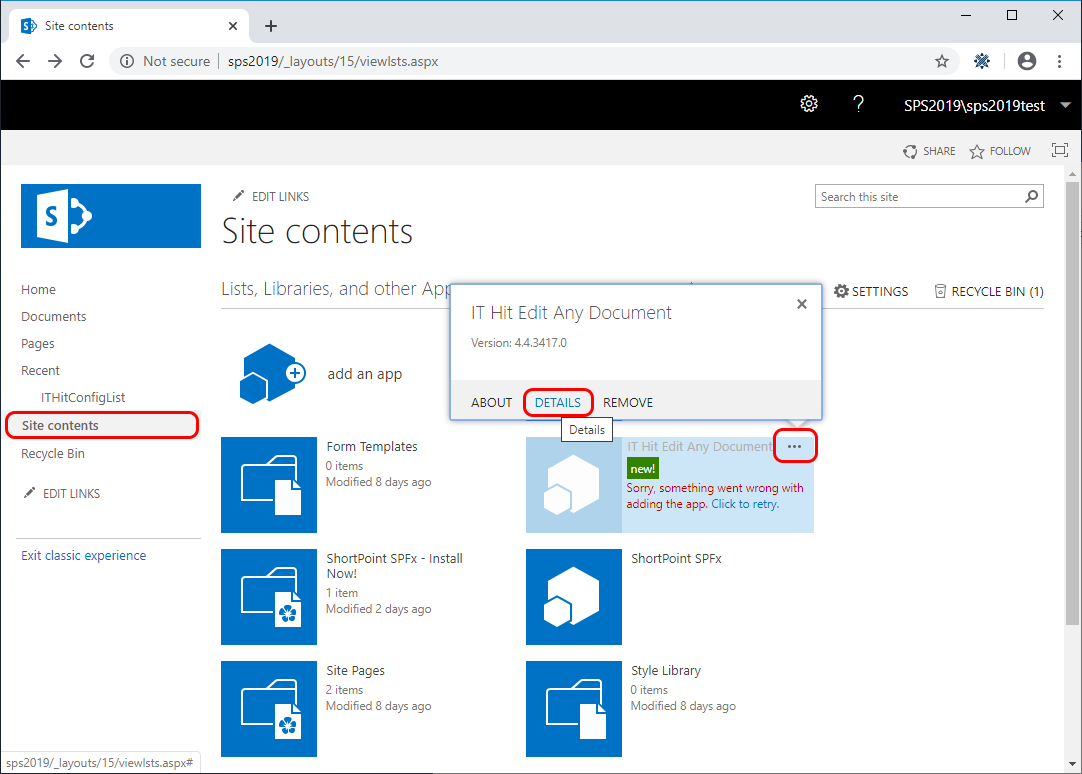Click ShortPoint SPFx - Install Now! title
Screen dimensions: 1082x774
pos(395,566)
